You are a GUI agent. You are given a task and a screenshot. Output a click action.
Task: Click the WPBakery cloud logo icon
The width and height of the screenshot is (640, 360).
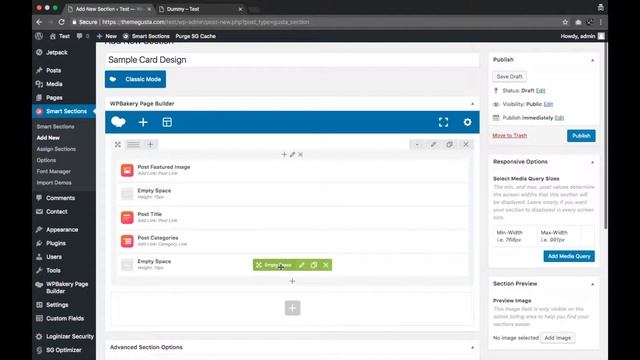118,122
